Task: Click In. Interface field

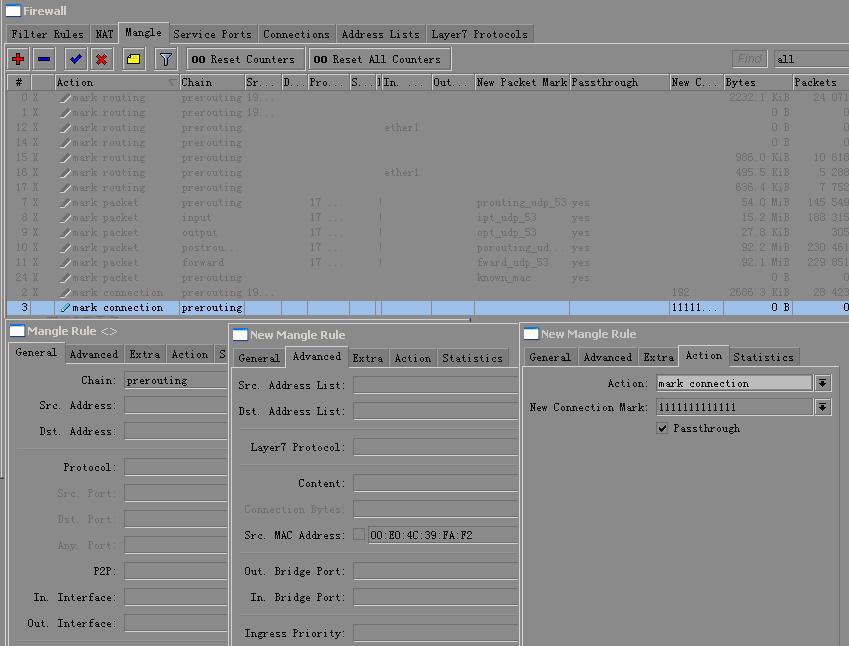Action: [x=175, y=597]
